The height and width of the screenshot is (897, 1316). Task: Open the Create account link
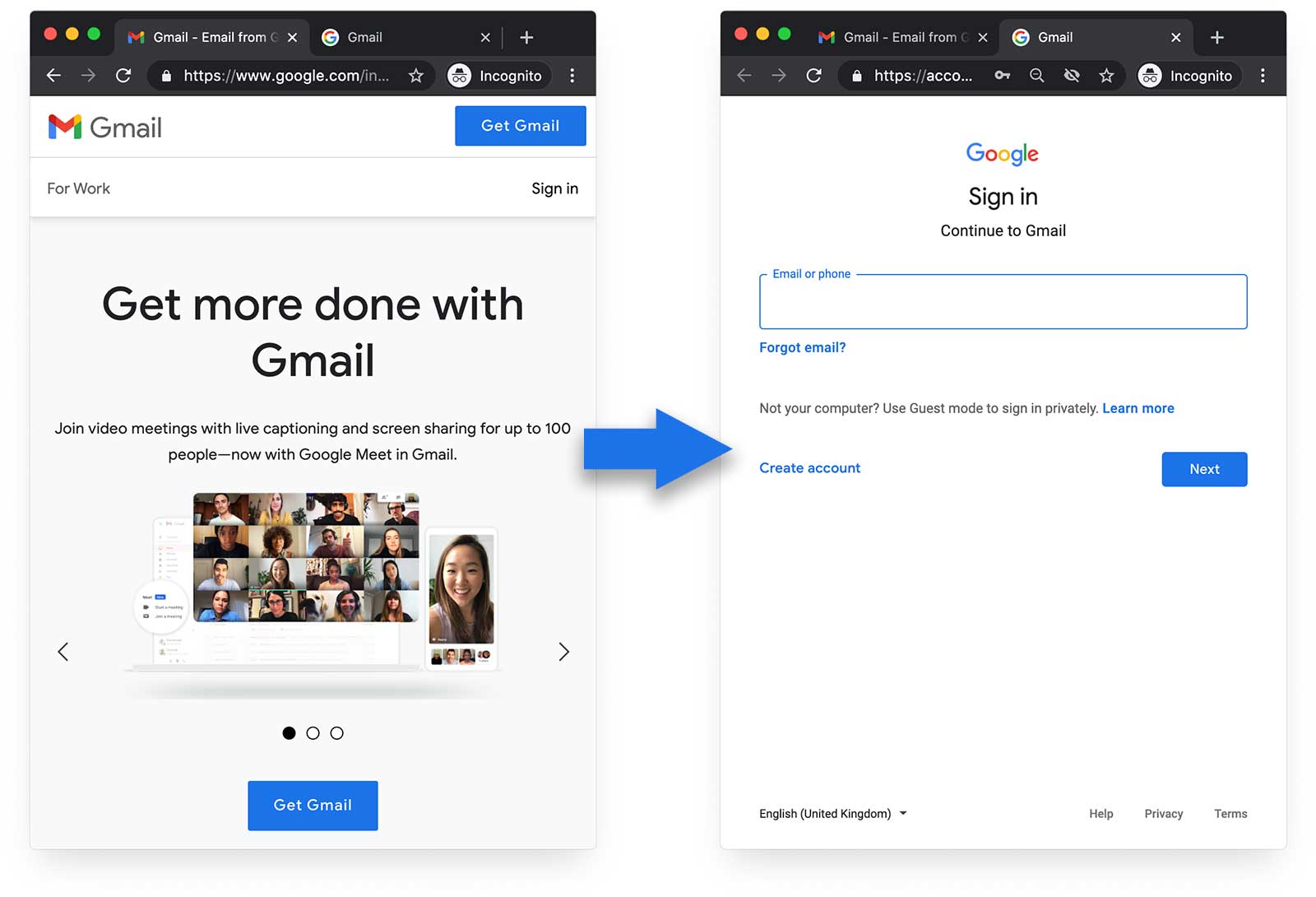click(x=809, y=467)
